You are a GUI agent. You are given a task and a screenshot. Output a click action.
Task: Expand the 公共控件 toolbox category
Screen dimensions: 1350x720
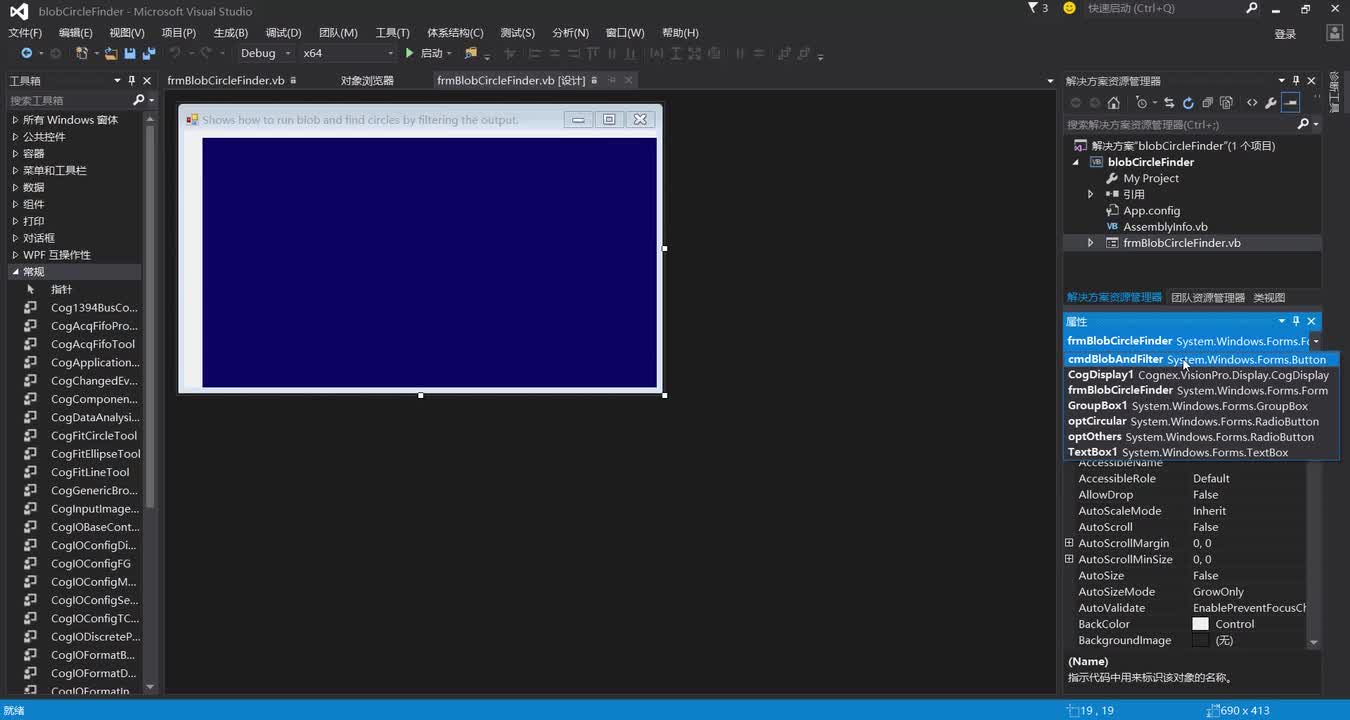[15, 137]
